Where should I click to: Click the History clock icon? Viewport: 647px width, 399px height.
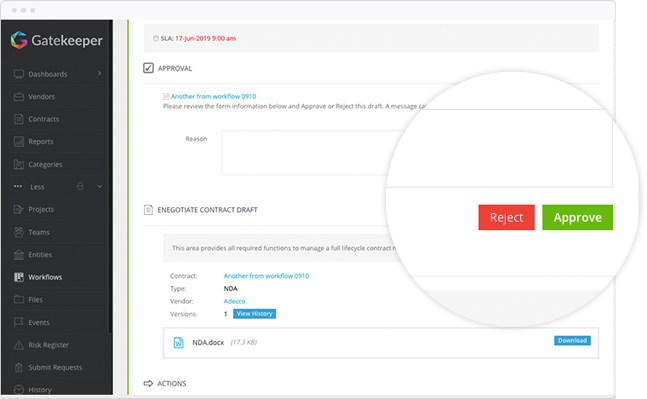[x=19, y=390]
